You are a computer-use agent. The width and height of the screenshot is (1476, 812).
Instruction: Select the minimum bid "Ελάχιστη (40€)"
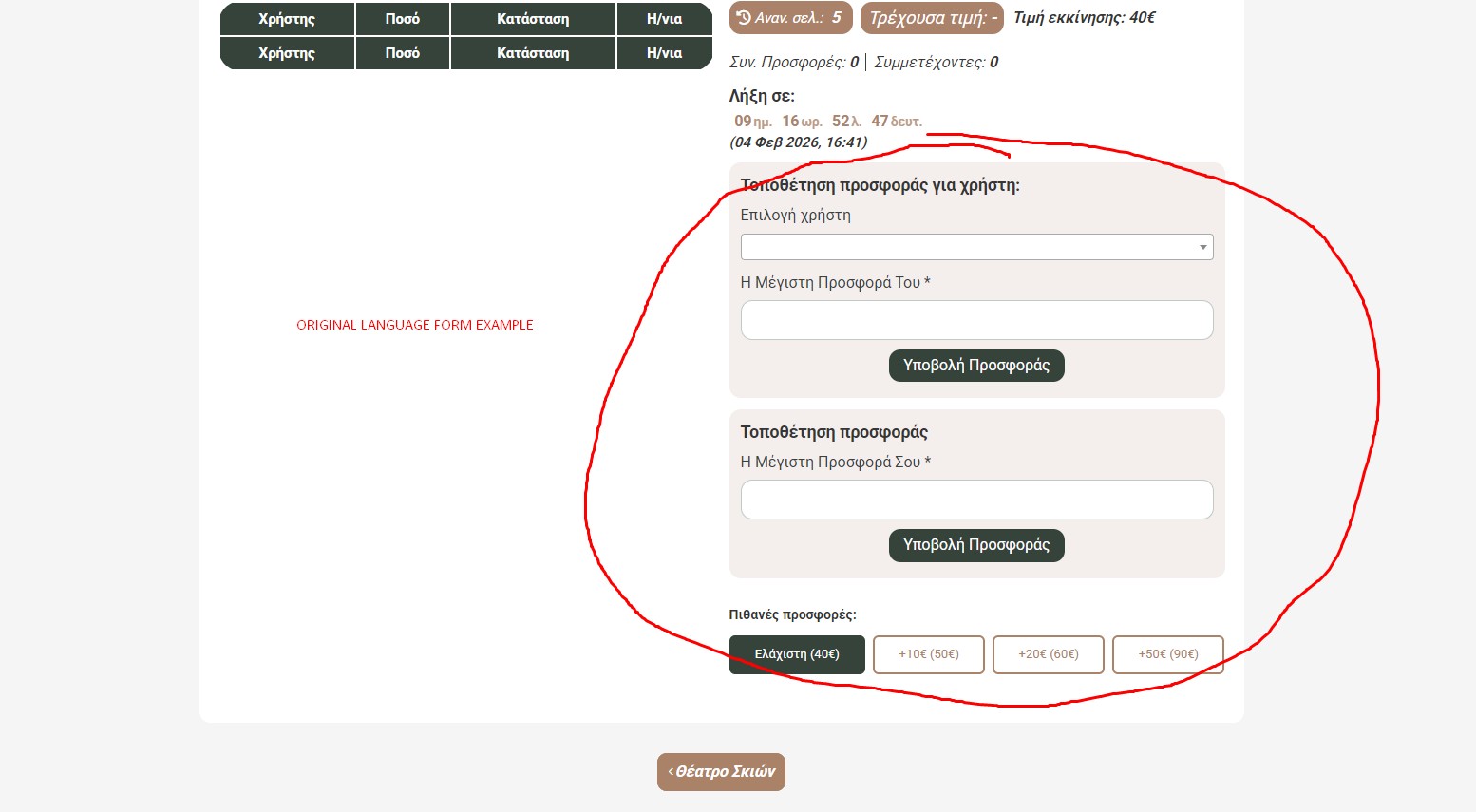[x=797, y=654]
